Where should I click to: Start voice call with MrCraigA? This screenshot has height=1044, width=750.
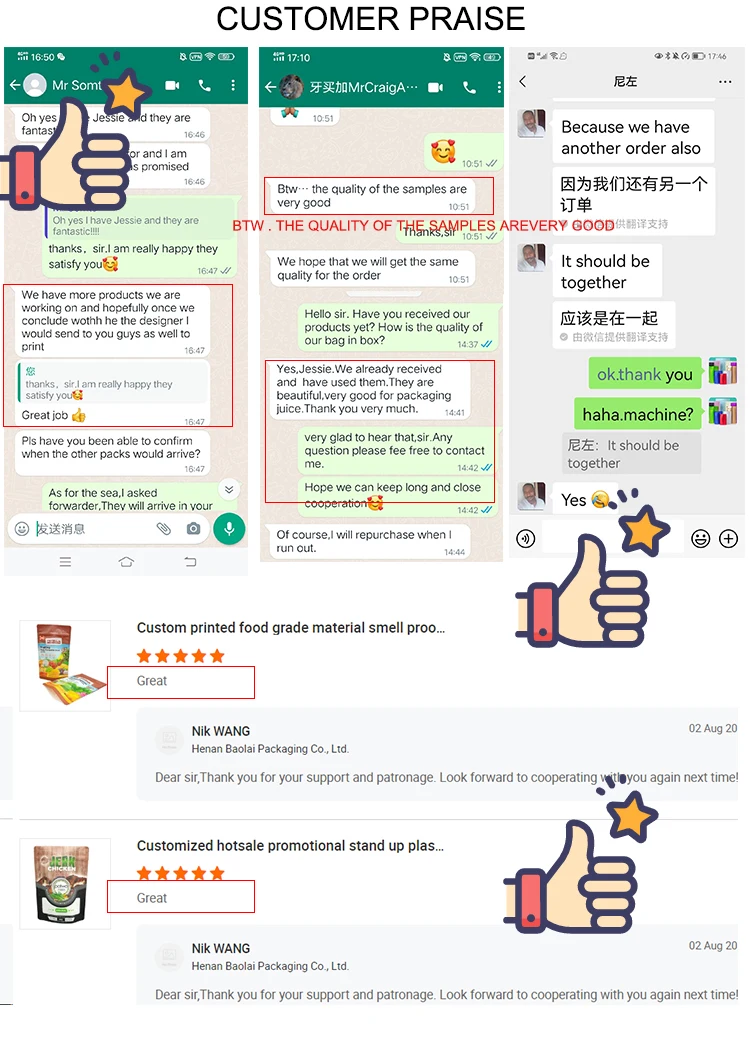[x=470, y=87]
